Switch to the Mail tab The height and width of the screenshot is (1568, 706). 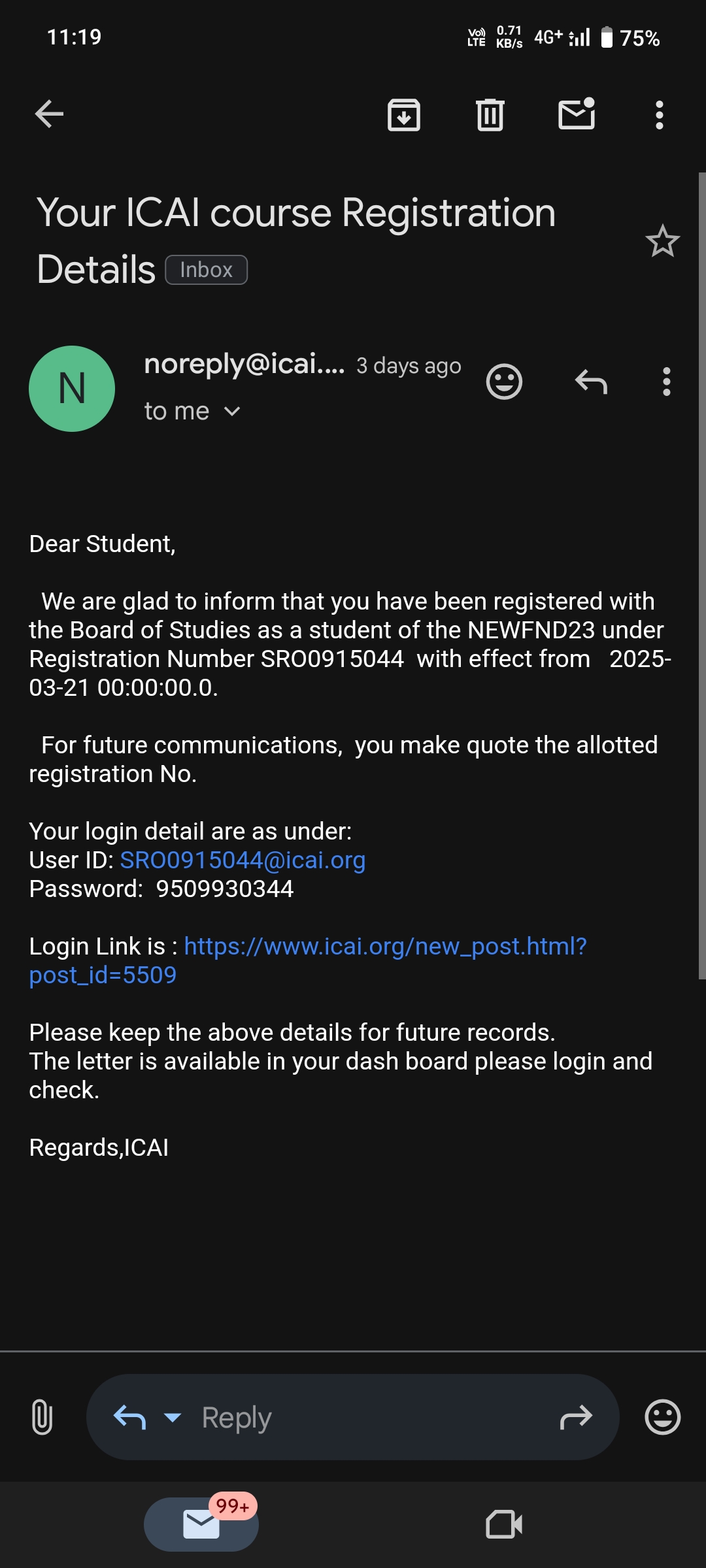click(201, 1524)
